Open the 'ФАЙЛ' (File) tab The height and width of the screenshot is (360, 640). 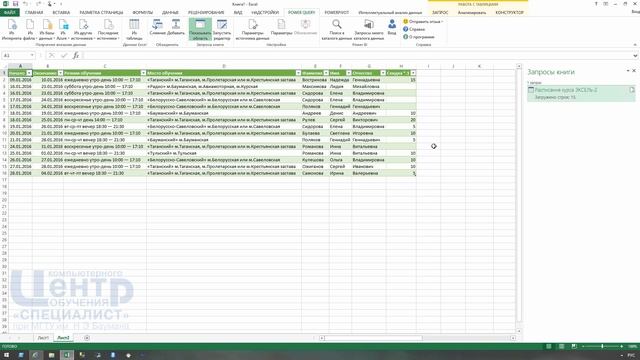[9, 13]
